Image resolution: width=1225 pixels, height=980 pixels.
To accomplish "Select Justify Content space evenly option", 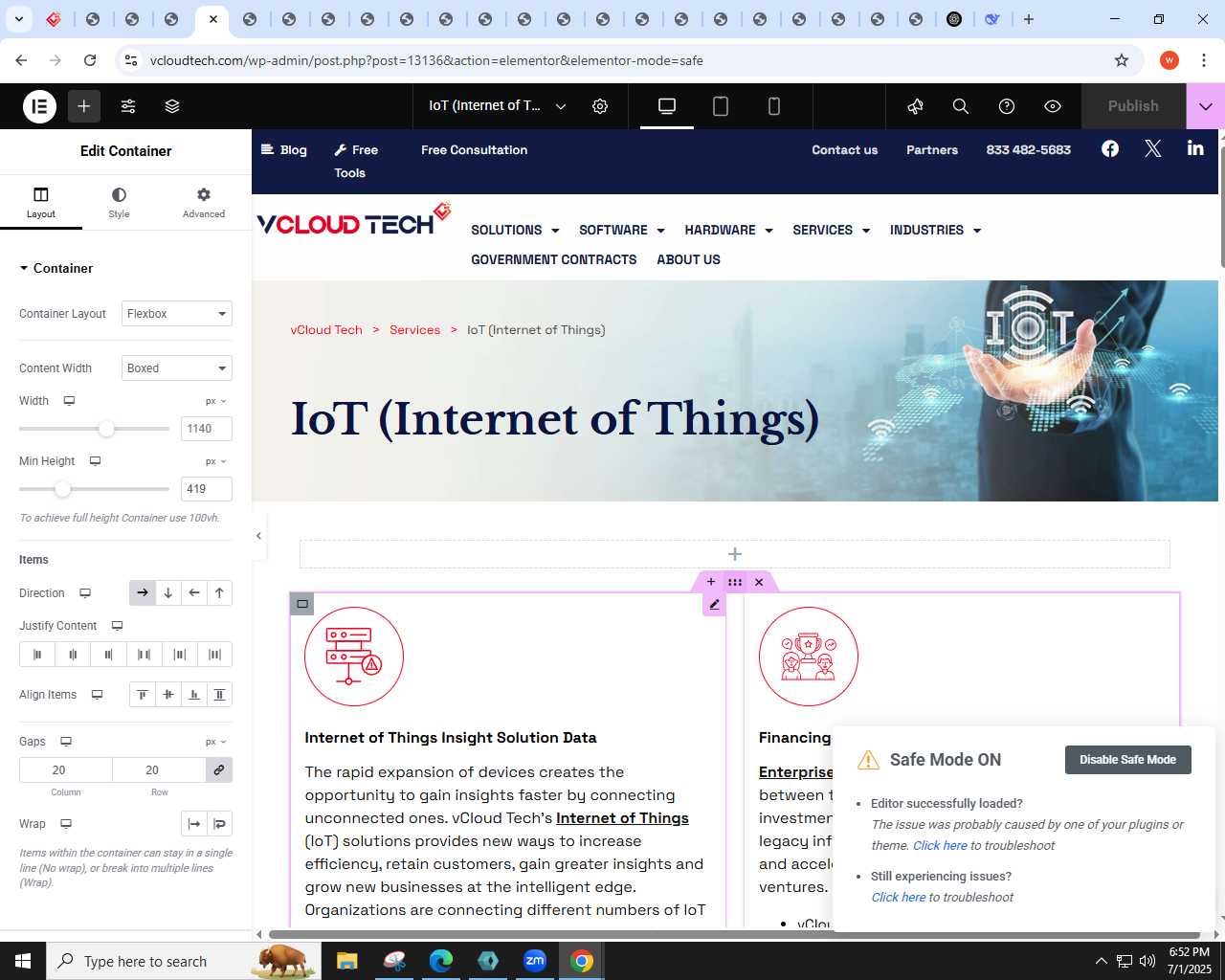I will [214, 655].
